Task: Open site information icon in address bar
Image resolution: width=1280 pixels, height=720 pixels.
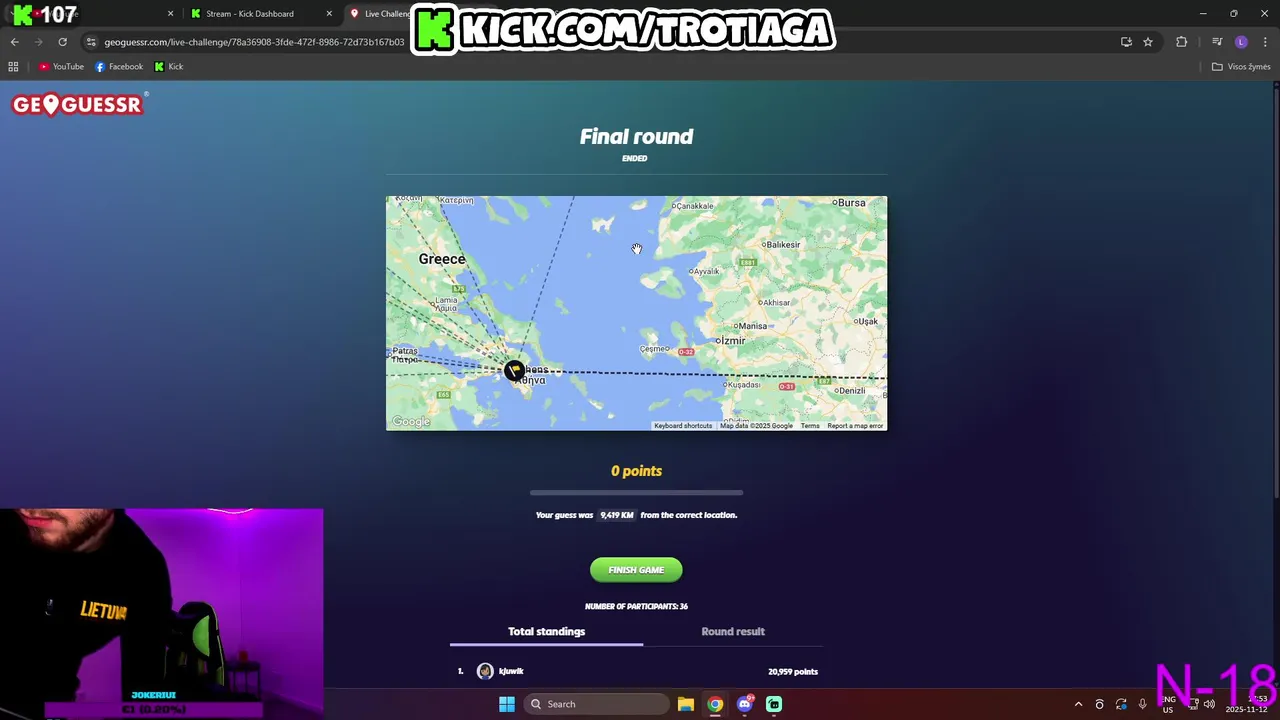Action: click(91, 42)
